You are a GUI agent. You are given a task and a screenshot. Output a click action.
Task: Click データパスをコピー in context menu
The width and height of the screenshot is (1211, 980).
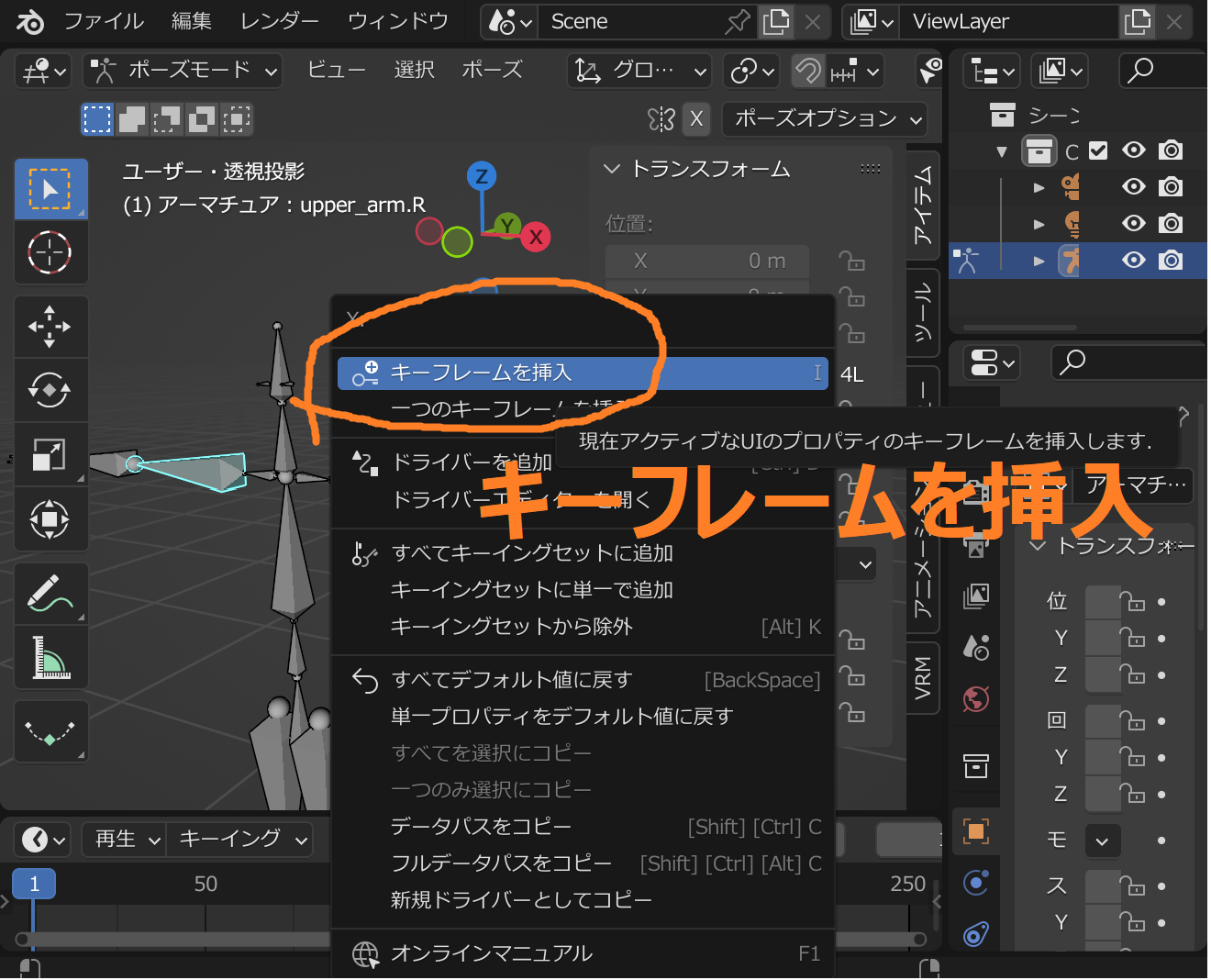pos(481,827)
